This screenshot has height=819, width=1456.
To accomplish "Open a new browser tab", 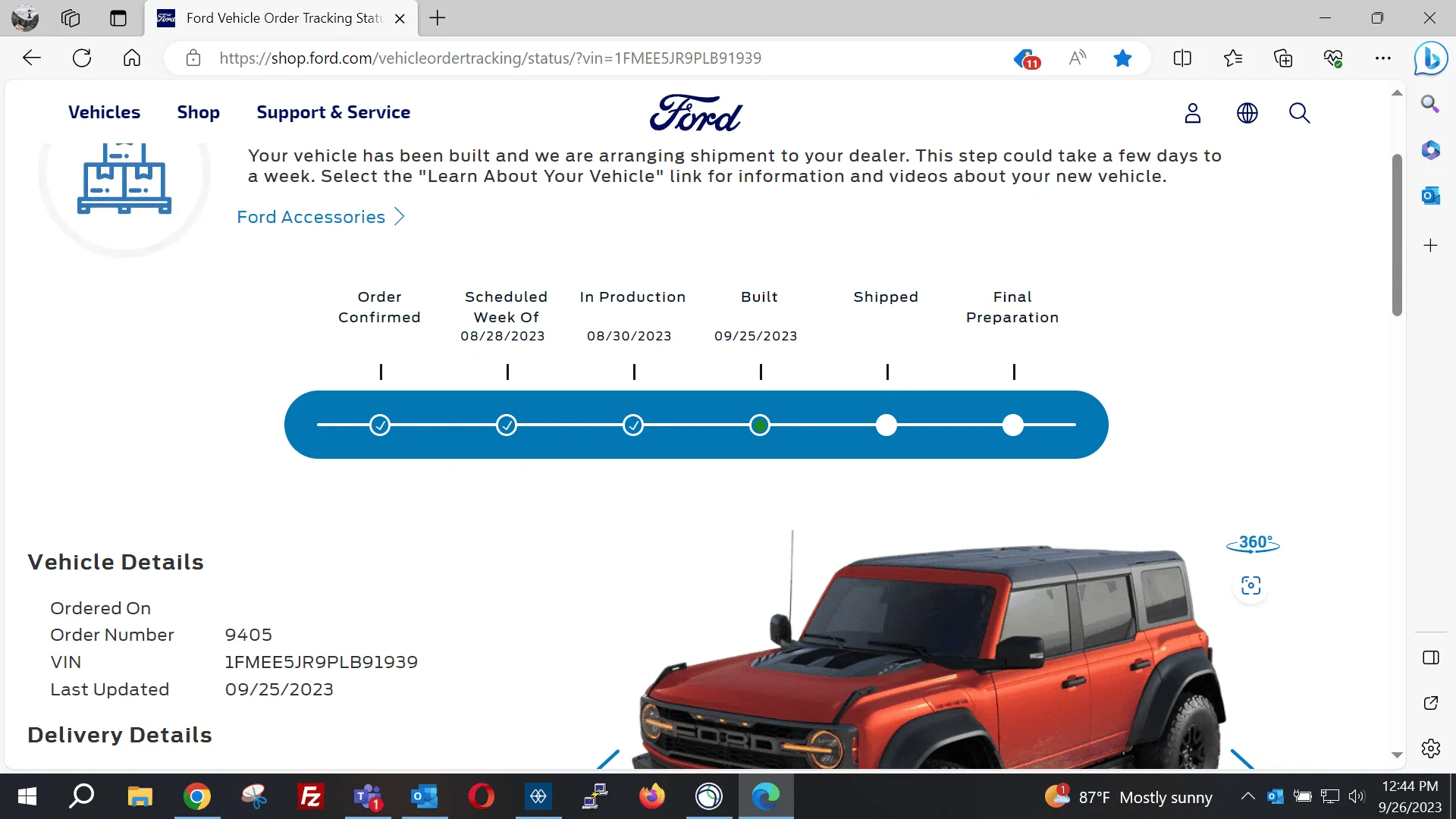I will (438, 18).
